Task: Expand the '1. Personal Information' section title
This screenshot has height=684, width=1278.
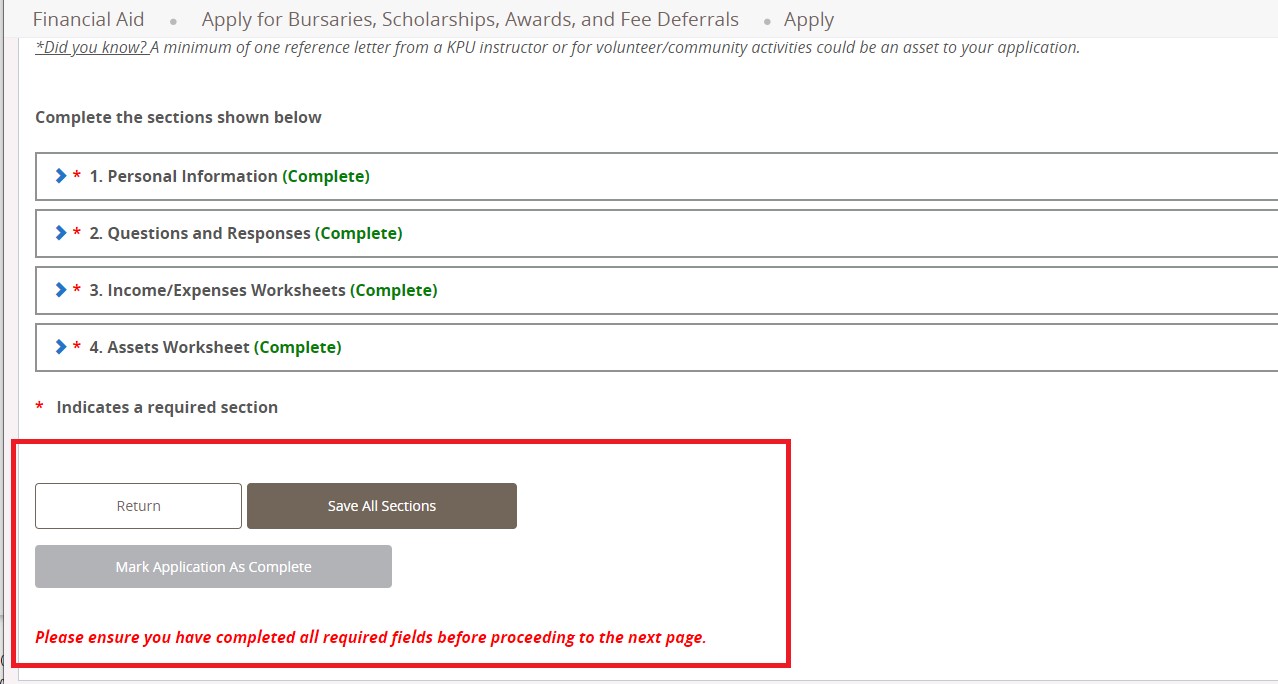Action: click(x=183, y=176)
